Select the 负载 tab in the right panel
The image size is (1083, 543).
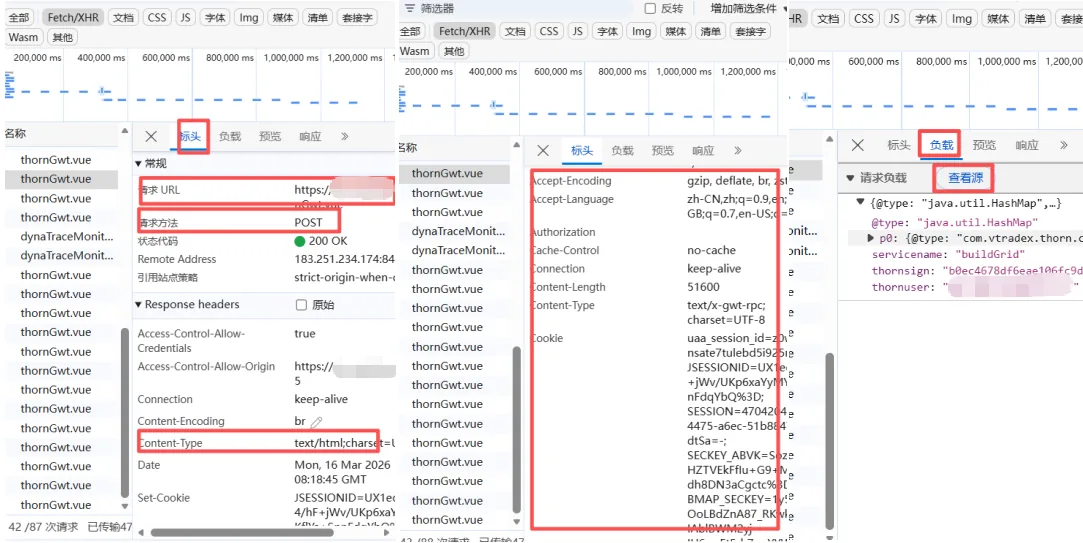941,145
